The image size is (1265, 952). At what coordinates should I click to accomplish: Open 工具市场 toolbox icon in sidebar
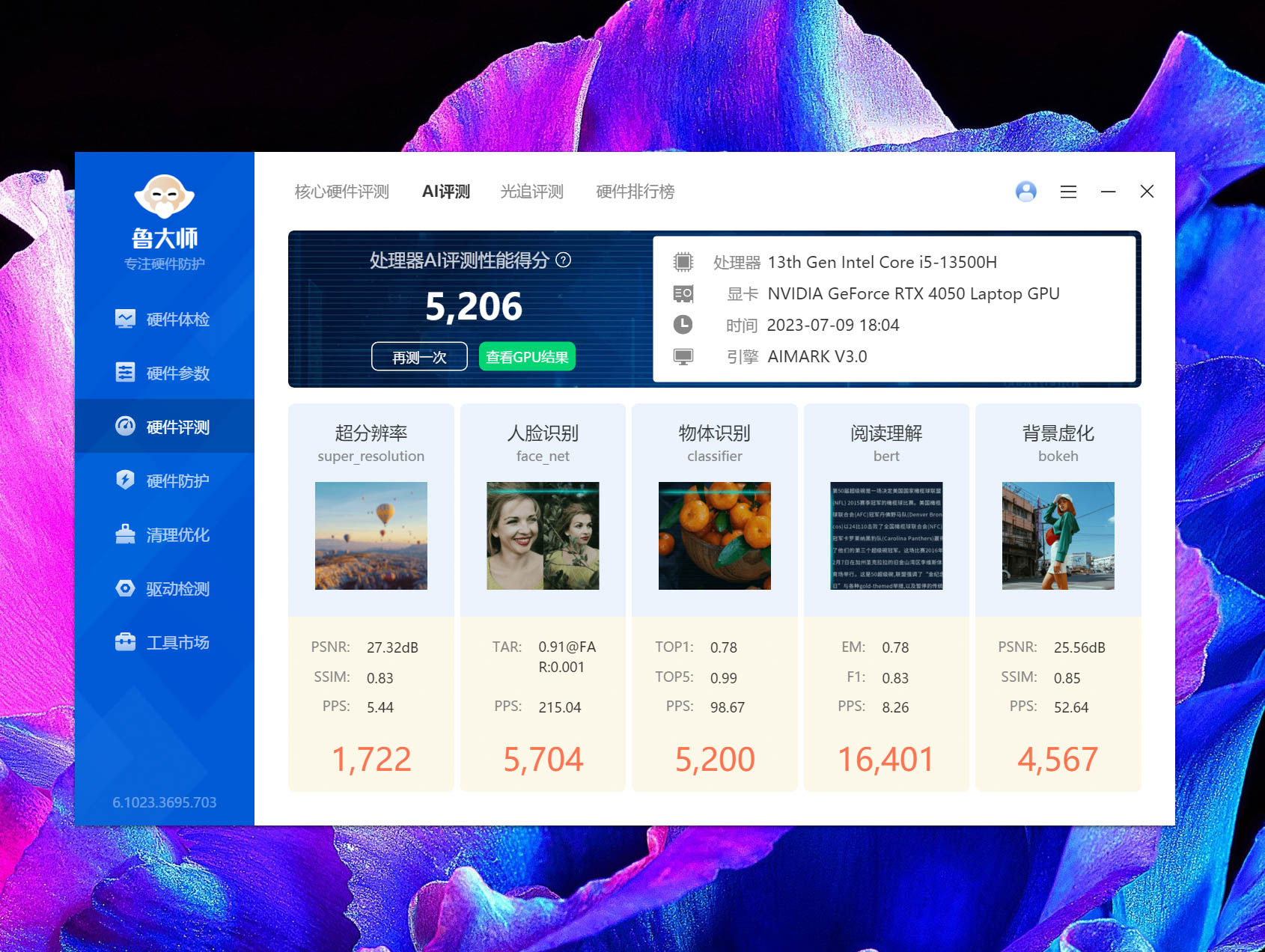125,642
